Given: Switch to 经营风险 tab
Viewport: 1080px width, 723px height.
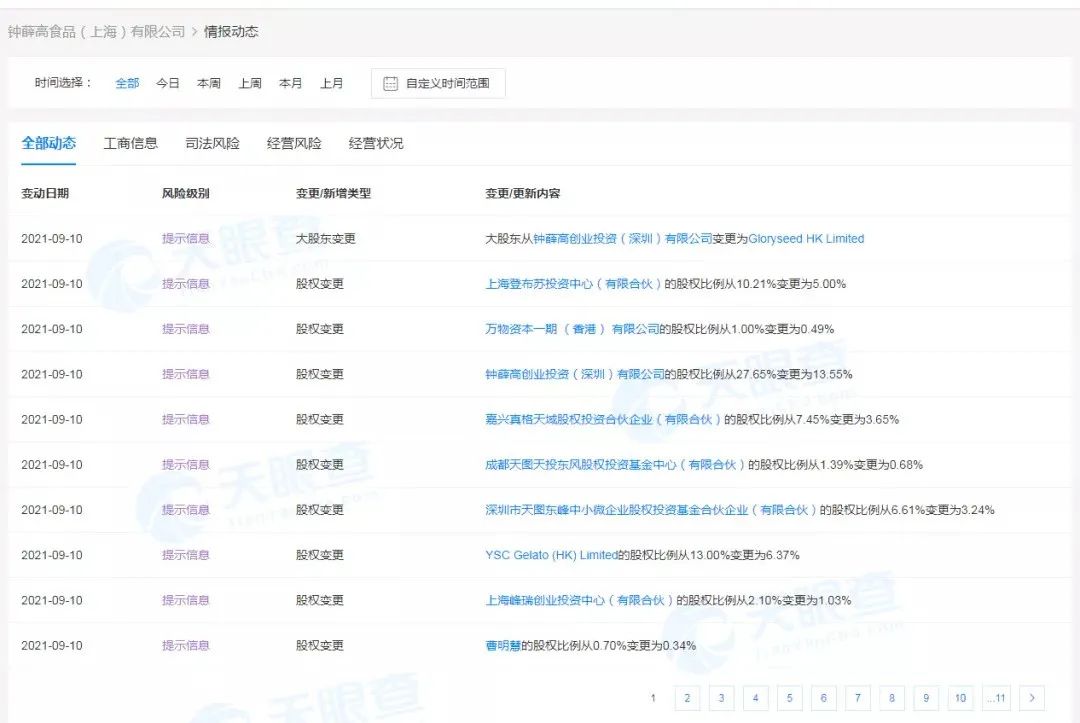Looking at the screenshot, I should 294,143.
